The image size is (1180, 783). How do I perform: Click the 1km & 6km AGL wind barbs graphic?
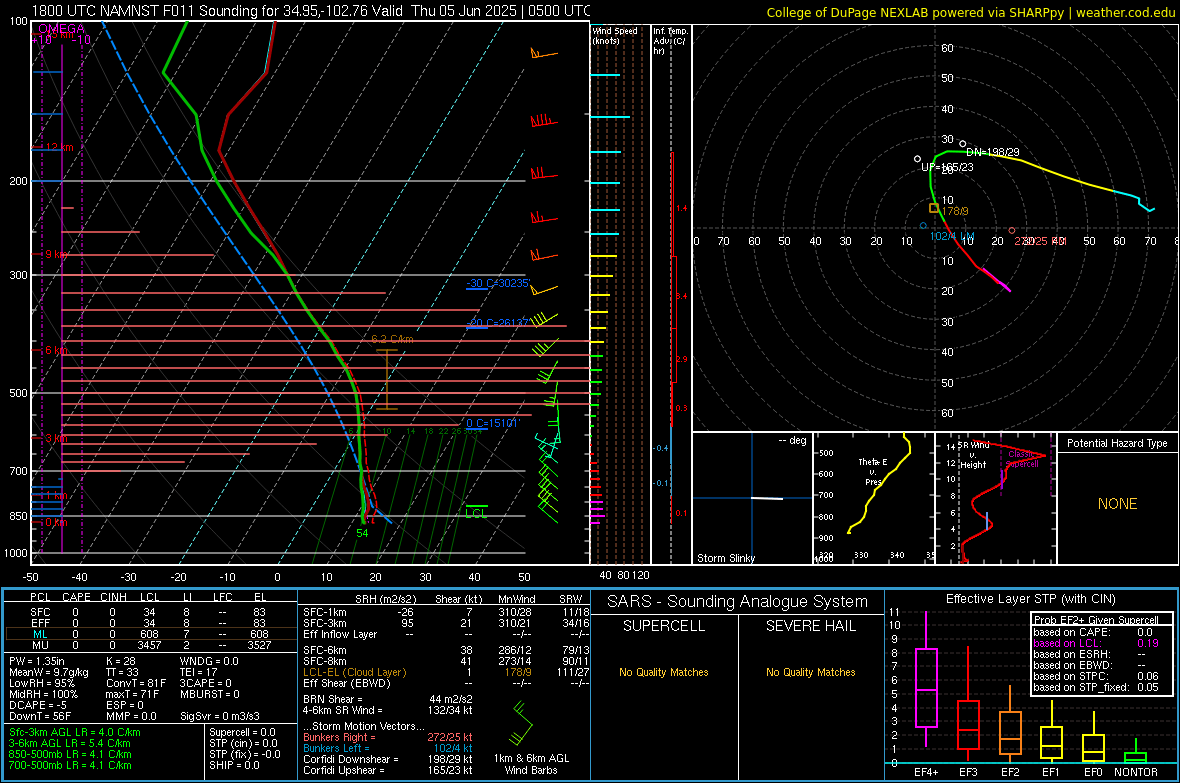[522, 723]
